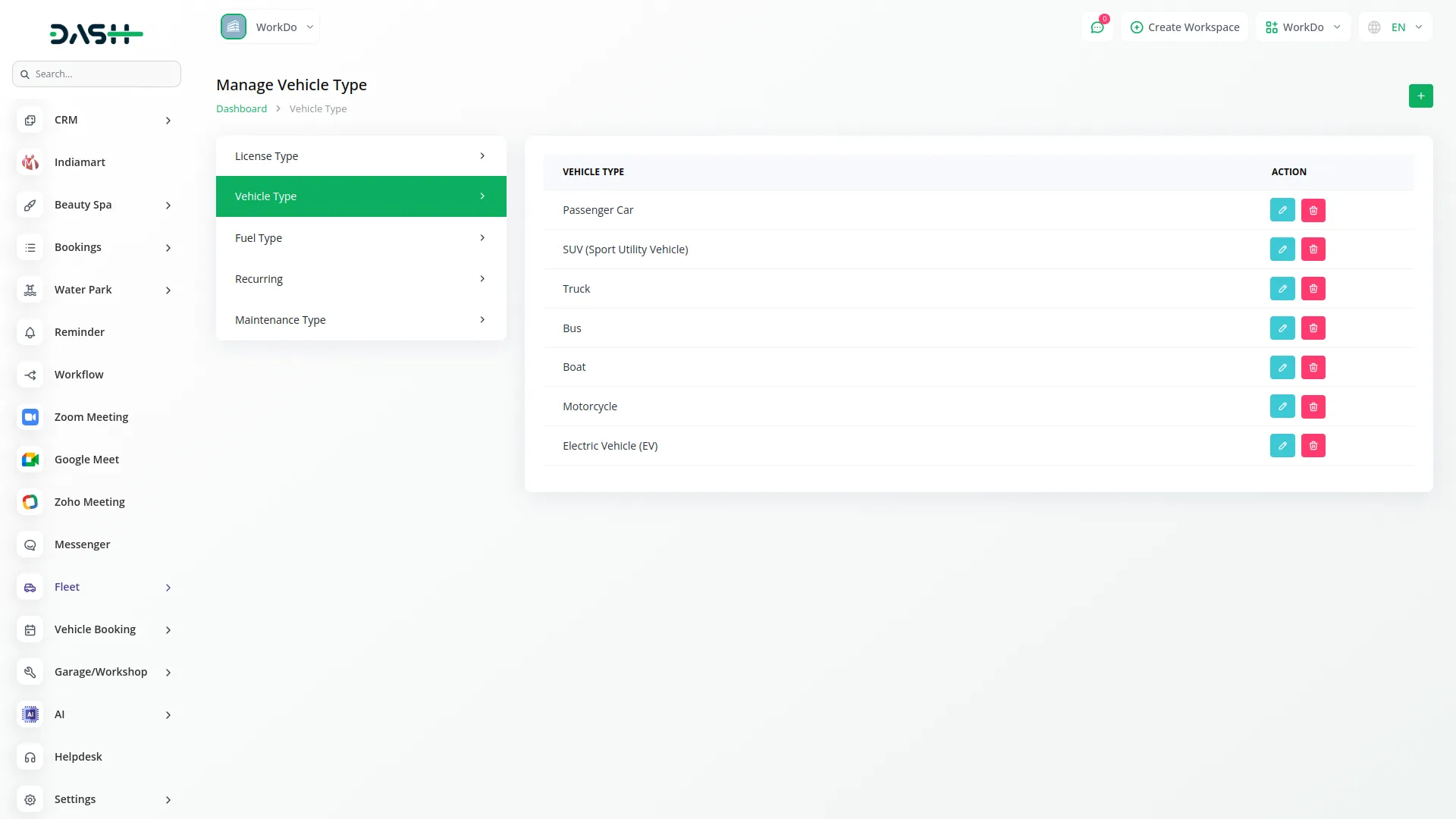
Task: Click the green add vehicle type button
Action: 1420,96
